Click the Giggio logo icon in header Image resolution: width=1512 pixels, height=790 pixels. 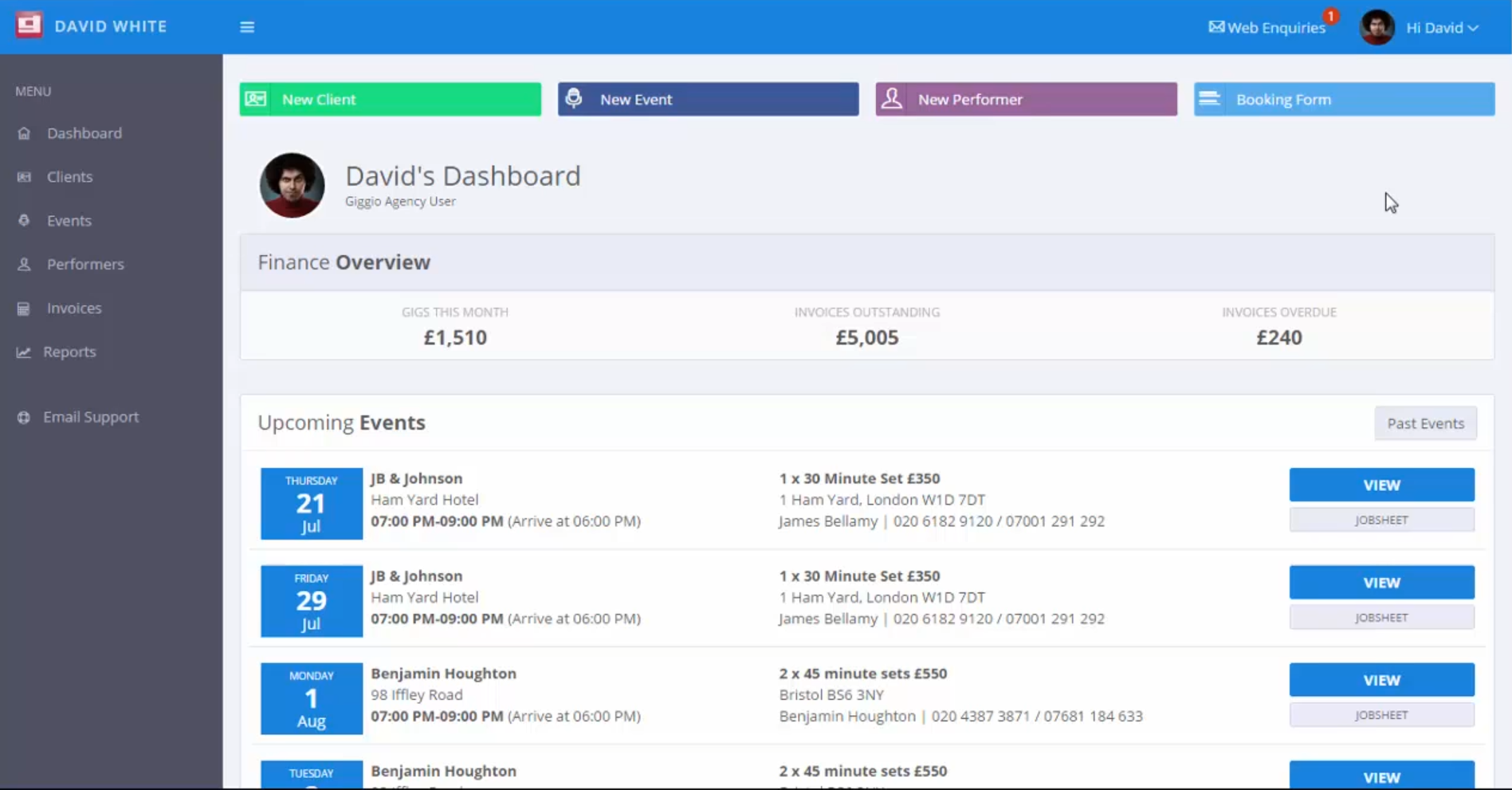(x=29, y=26)
